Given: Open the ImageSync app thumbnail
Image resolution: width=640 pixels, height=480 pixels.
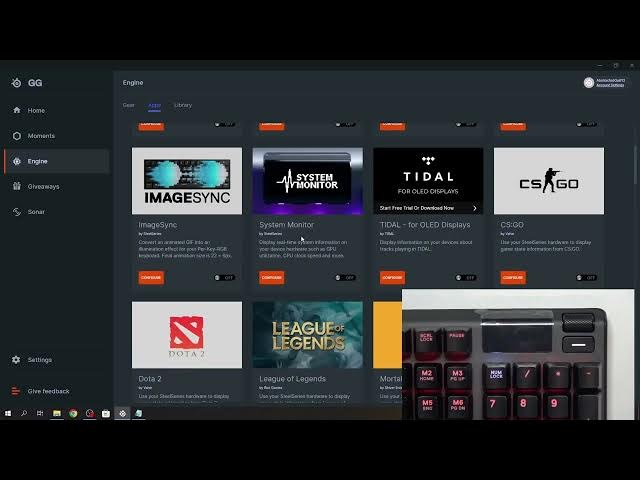Looking at the screenshot, I should 187,181.
